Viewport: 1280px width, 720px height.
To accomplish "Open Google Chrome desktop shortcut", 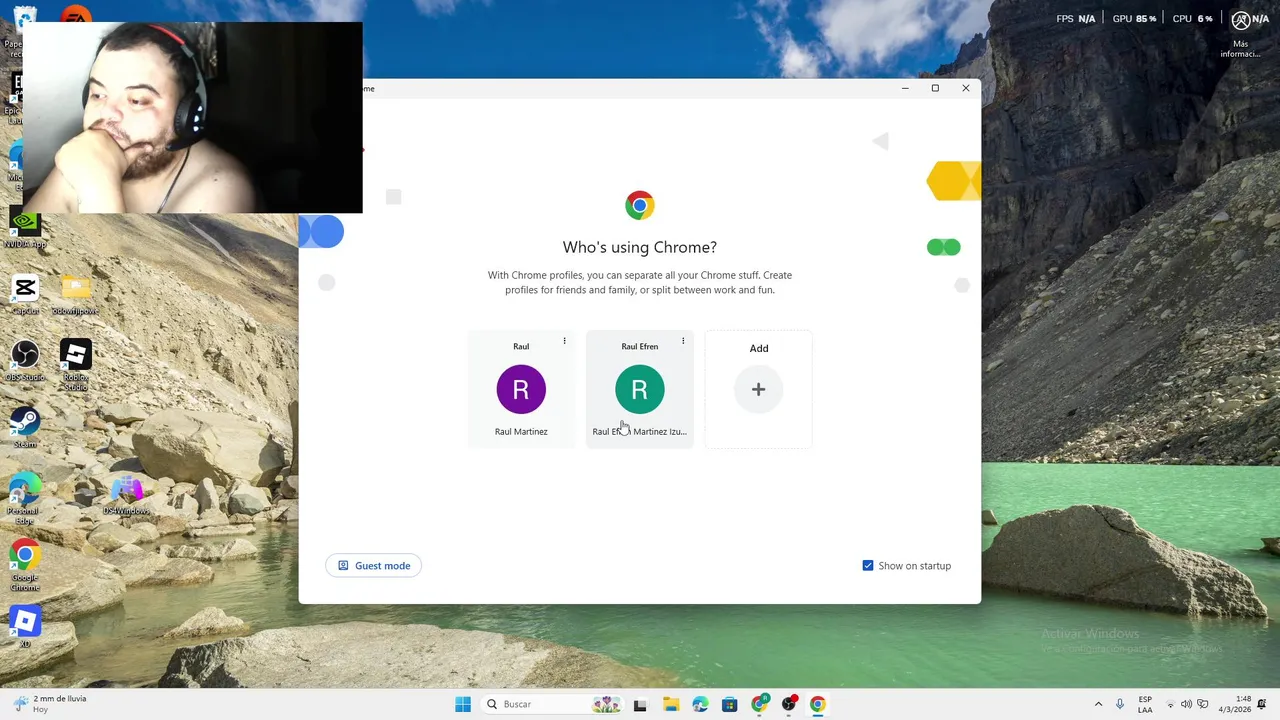I will pos(25,564).
